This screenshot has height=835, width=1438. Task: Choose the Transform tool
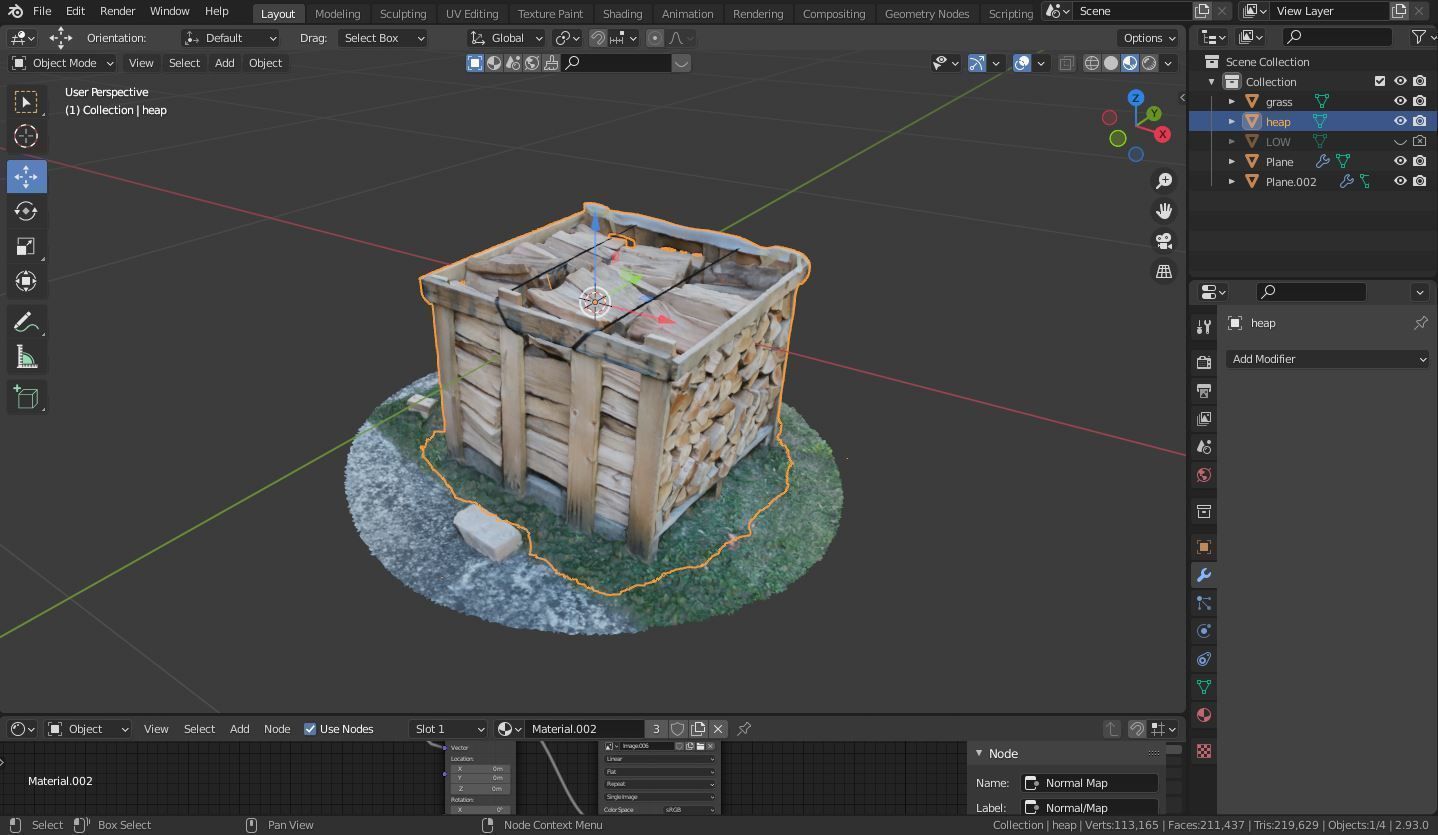(x=26, y=281)
